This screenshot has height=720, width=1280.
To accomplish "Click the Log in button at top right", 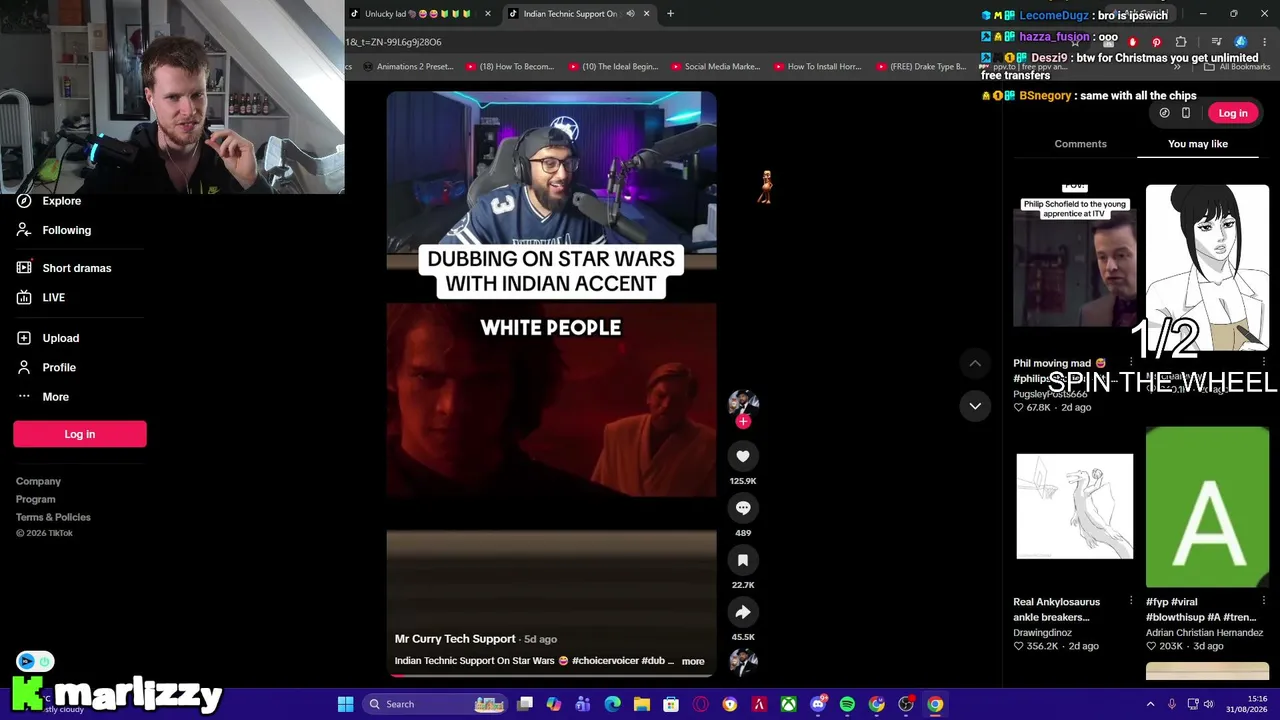I will pyautogui.click(x=1233, y=113).
